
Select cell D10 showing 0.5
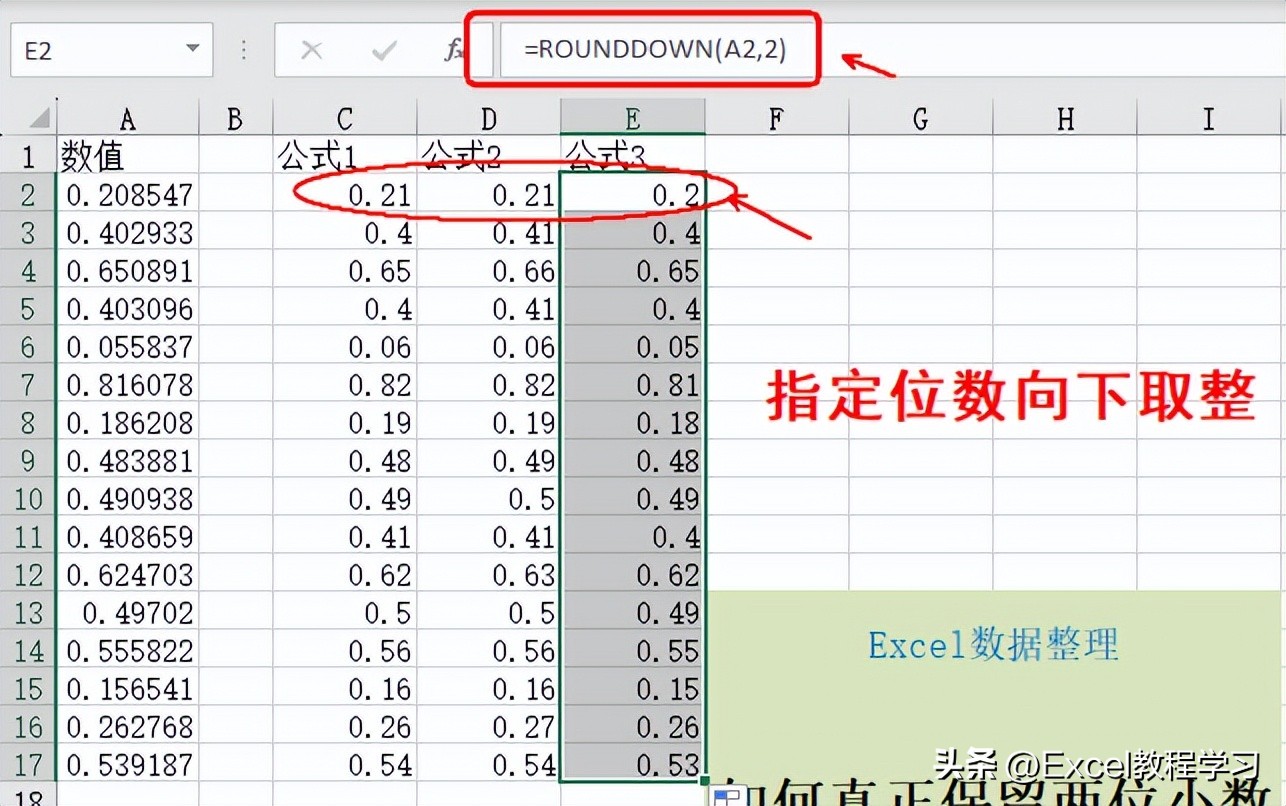click(x=488, y=498)
